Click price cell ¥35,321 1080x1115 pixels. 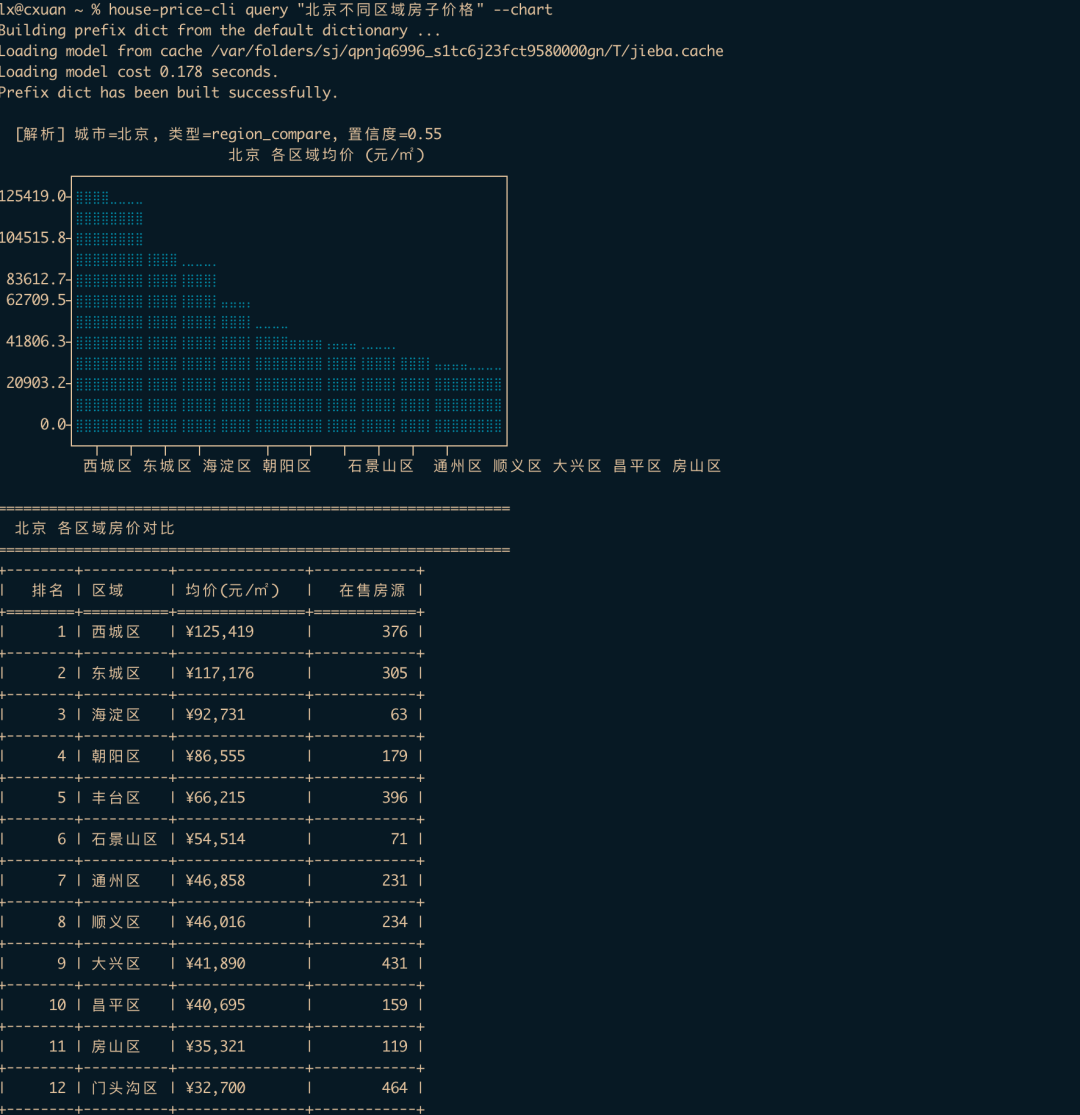click(x=215, y=1047)
